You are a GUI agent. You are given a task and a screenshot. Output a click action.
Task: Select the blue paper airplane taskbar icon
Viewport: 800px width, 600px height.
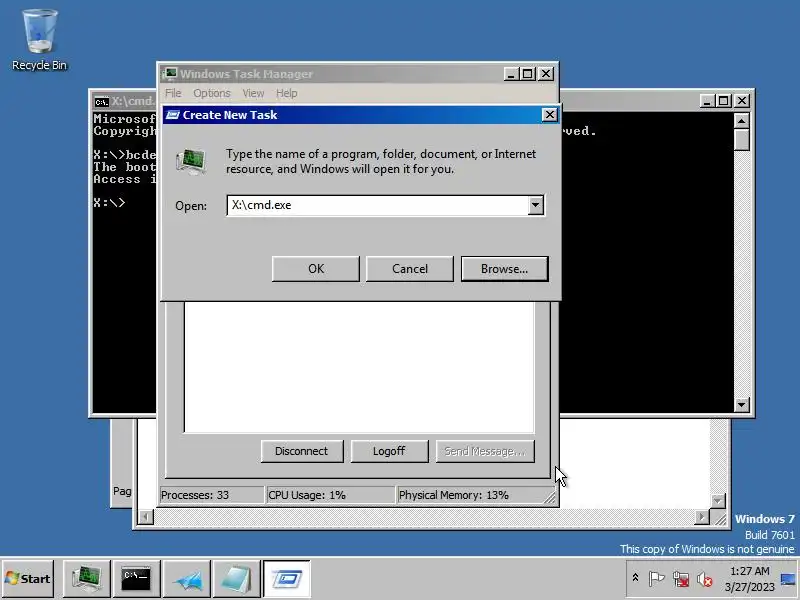coord(186,579)
